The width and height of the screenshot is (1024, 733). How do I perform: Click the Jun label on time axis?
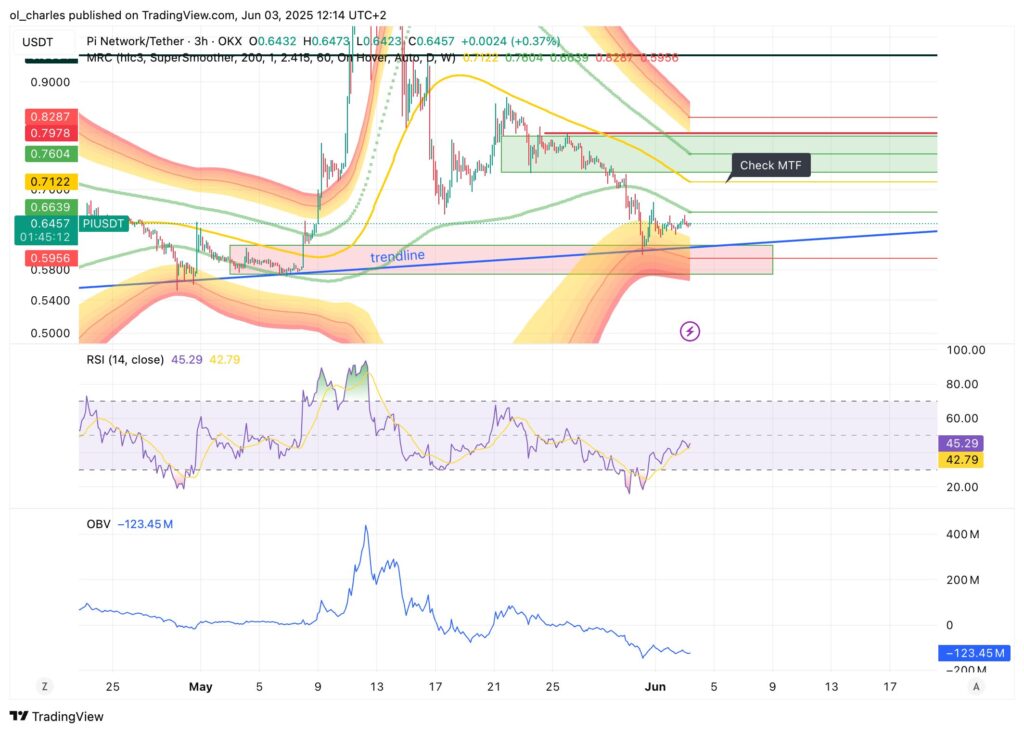[655, 687]
